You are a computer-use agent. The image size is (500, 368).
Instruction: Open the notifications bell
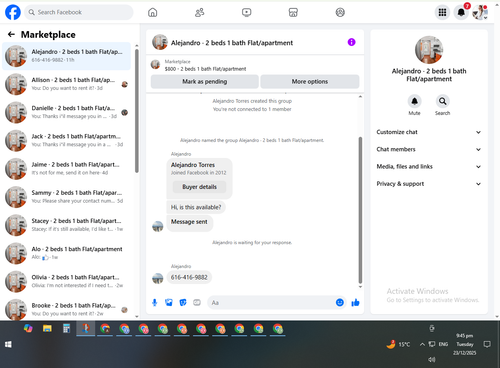pyautogui.click(x=461, y=12)
